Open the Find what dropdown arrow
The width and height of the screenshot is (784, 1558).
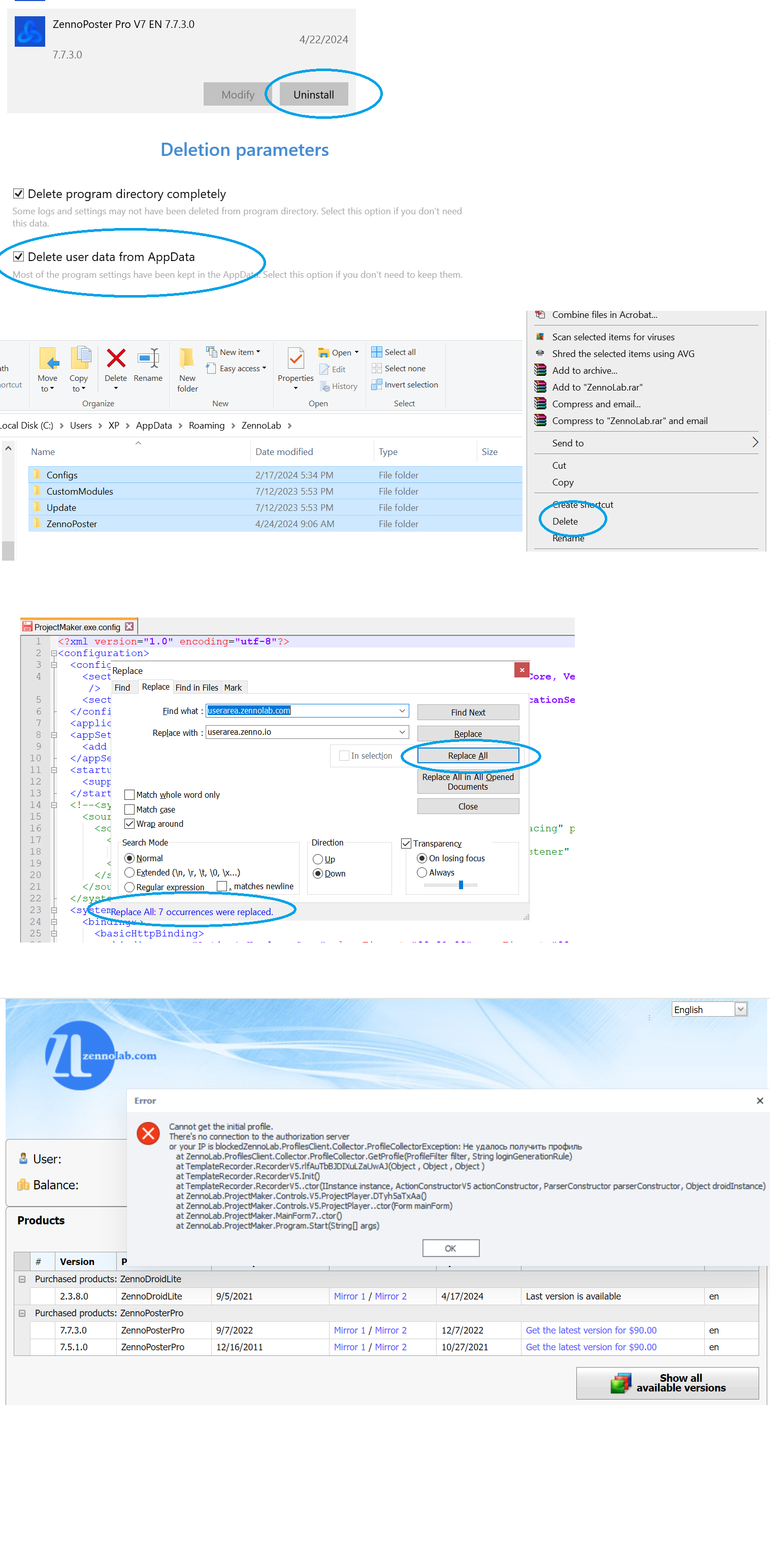[402, 710]
